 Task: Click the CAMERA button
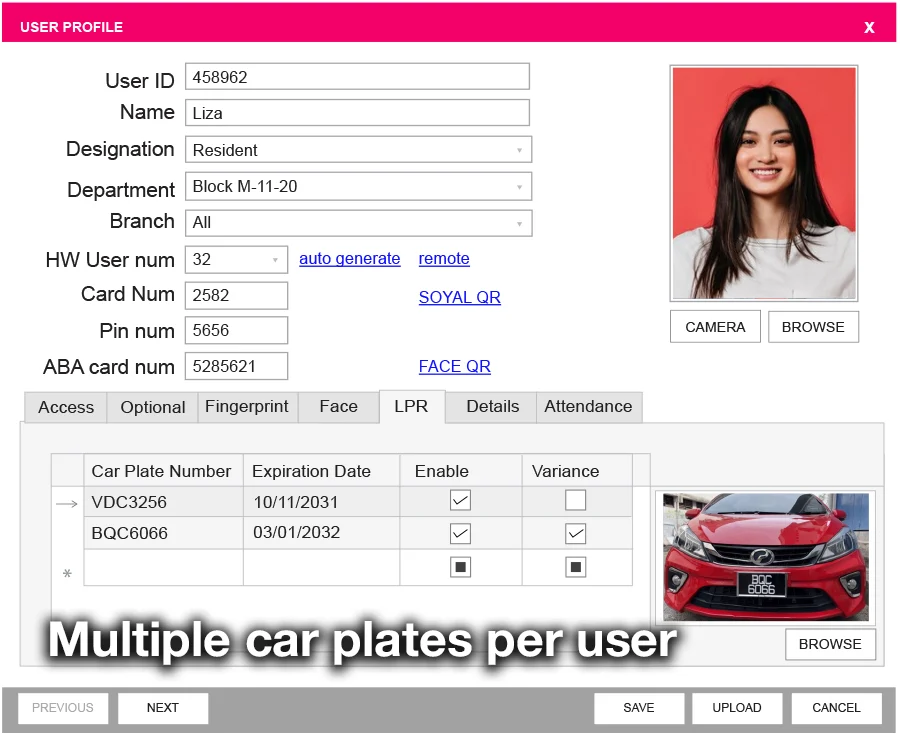[715, 327]
